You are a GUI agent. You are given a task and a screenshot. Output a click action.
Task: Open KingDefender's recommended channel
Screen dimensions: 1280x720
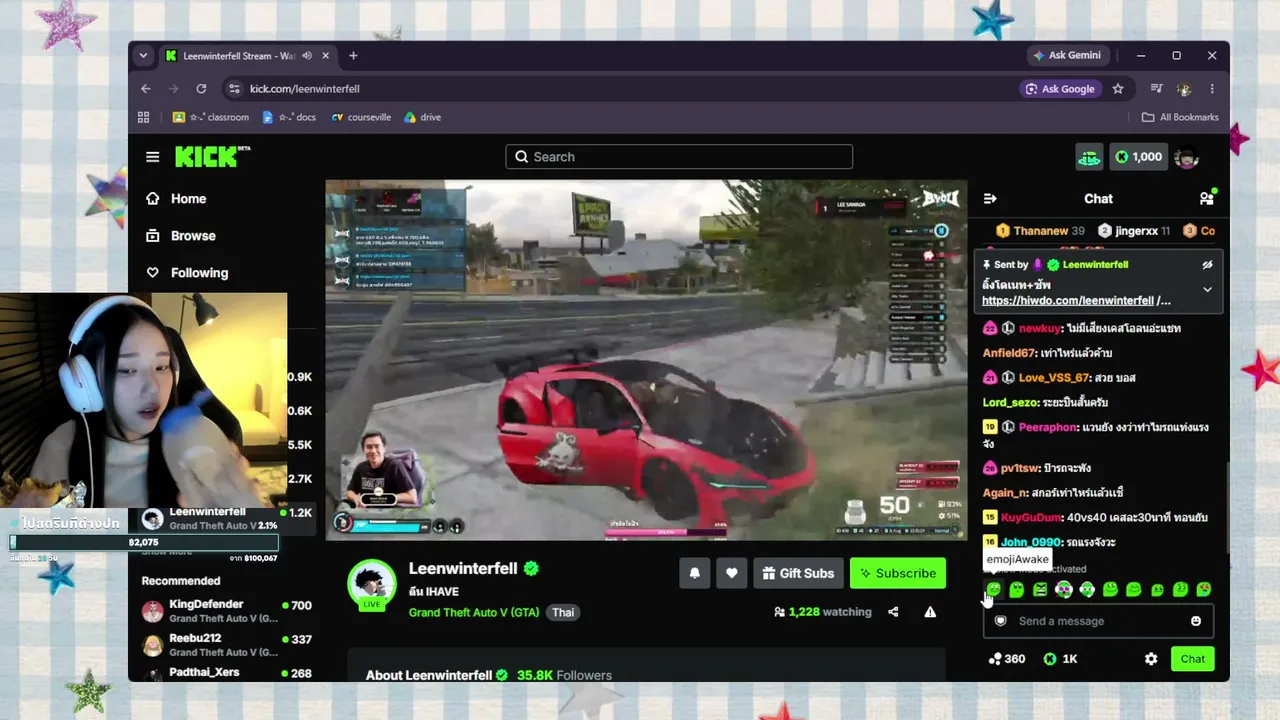click(226, 611)
